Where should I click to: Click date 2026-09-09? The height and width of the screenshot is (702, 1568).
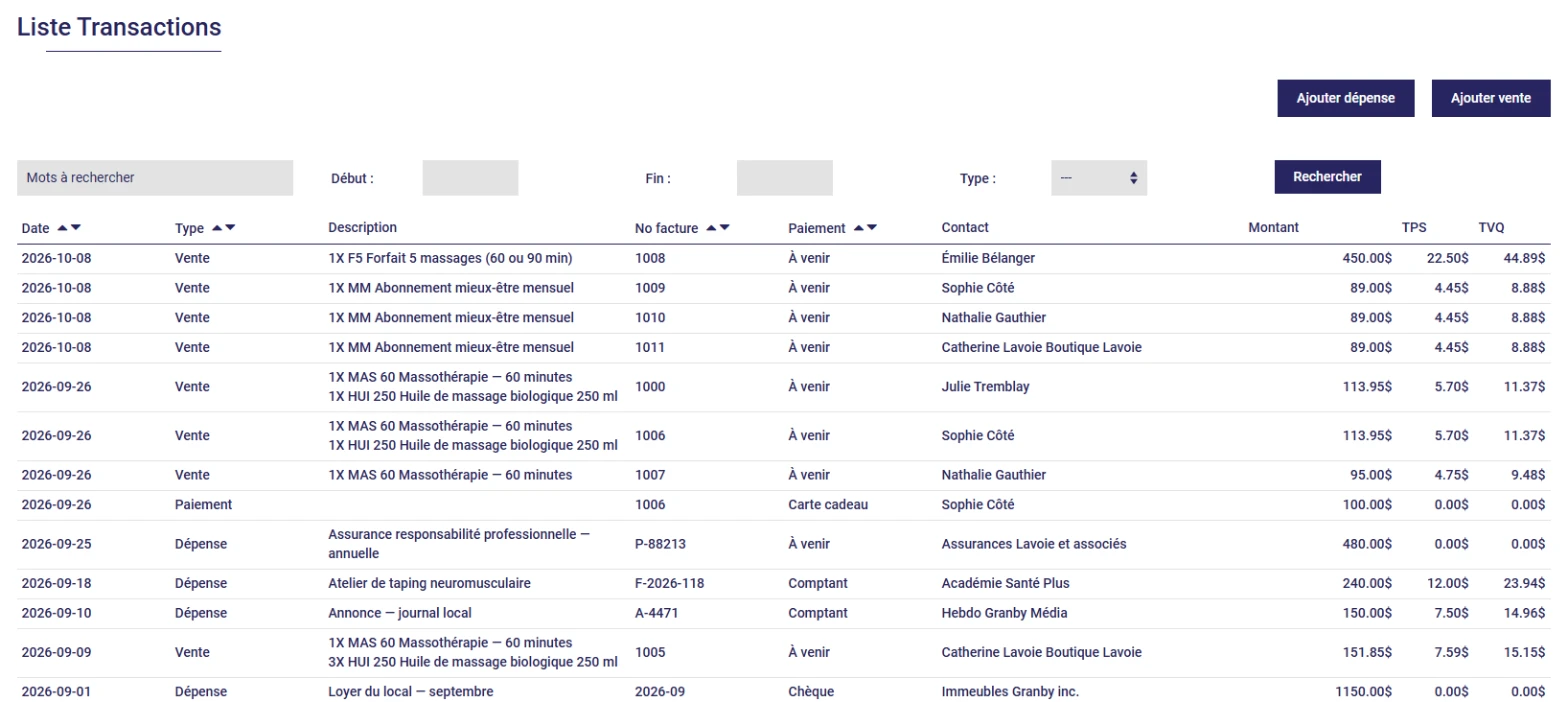click(x=56, y=652)
